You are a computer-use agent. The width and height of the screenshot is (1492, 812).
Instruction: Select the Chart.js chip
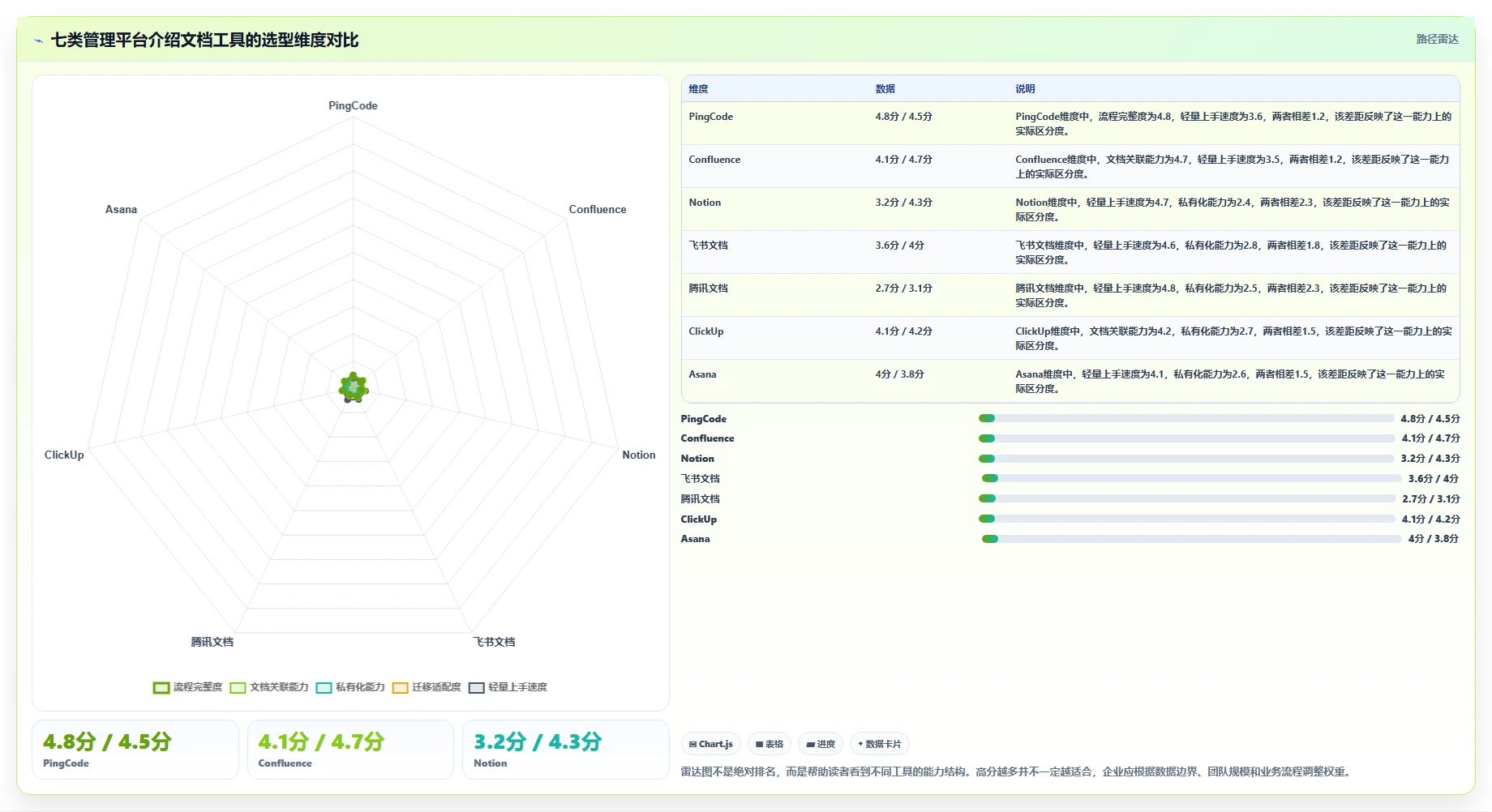711,744
